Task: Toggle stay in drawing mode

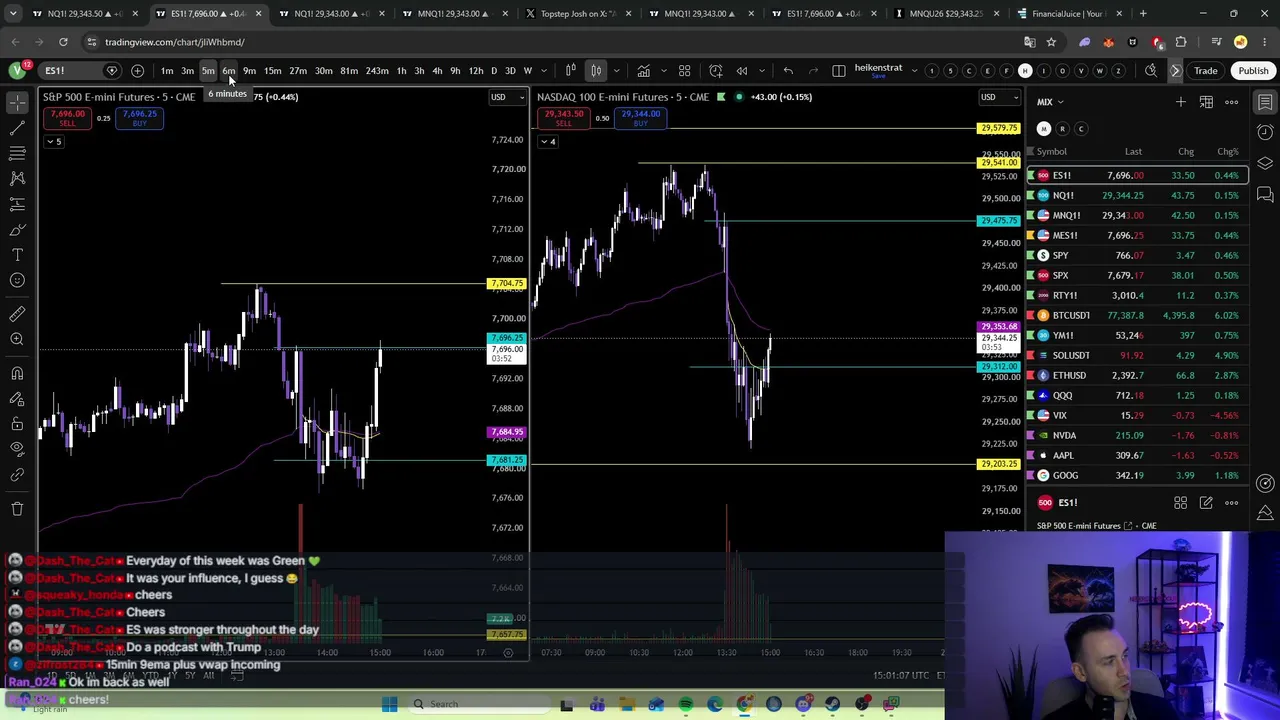Action: point(17,399)
